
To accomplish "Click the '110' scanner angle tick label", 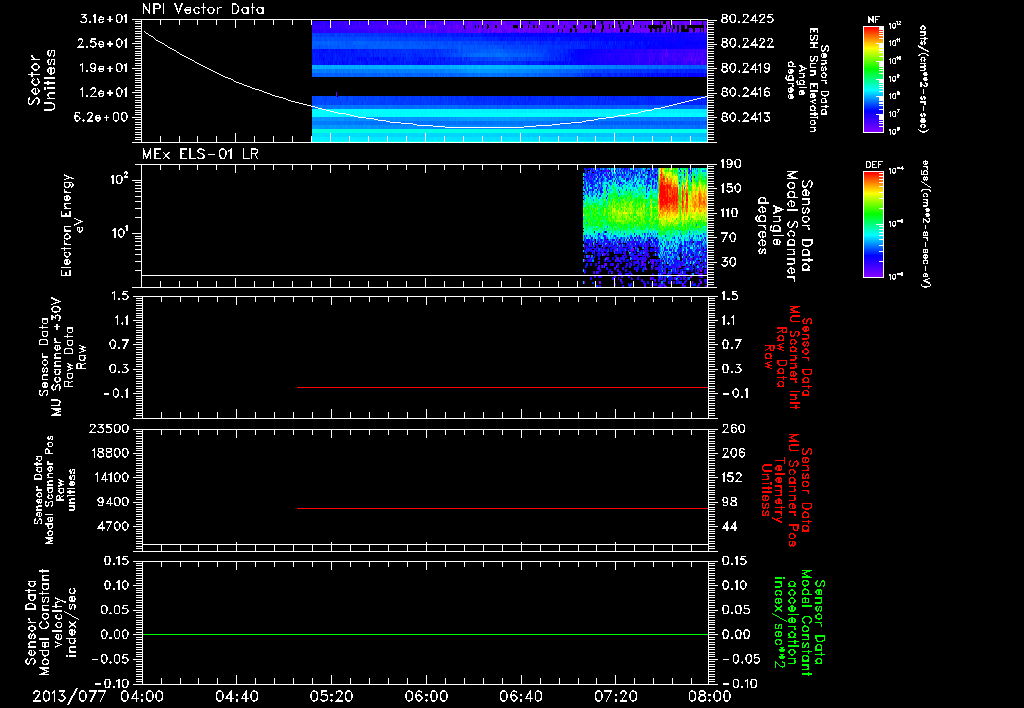I will tap(731, 212).
